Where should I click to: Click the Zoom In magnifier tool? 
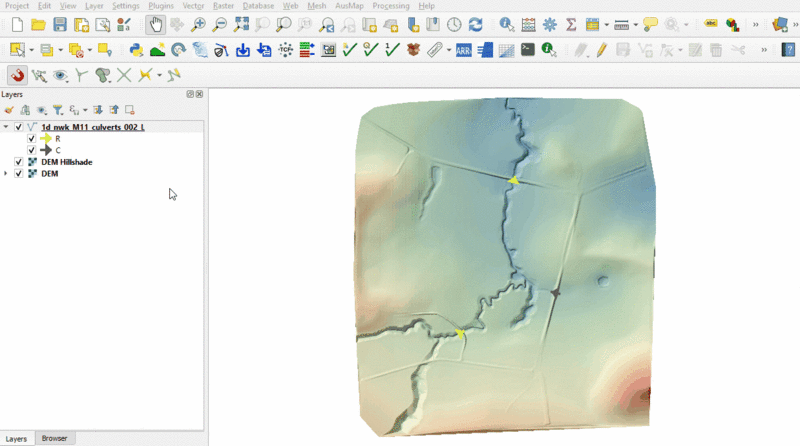pos(198,24)
